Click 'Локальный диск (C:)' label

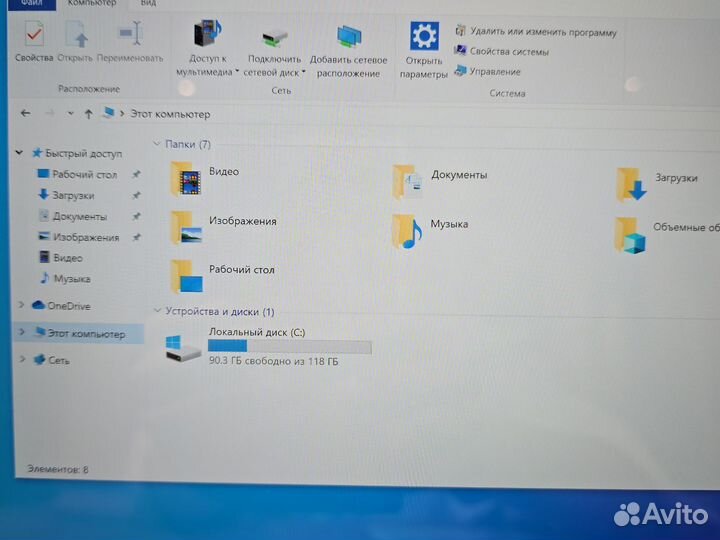coord(257,332)
